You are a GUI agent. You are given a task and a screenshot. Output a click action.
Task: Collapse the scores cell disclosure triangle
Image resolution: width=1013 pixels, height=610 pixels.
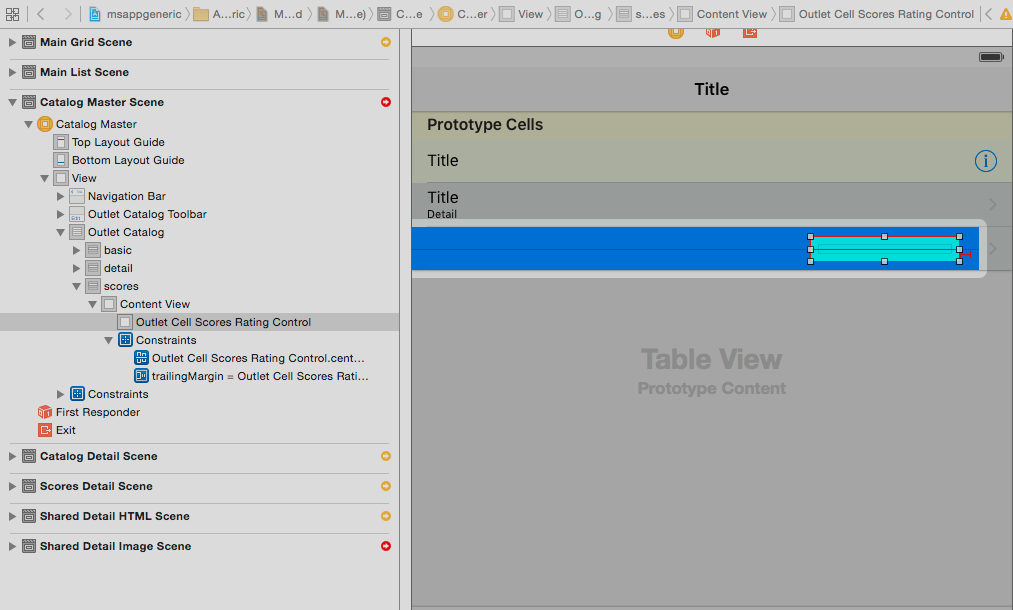77,286
